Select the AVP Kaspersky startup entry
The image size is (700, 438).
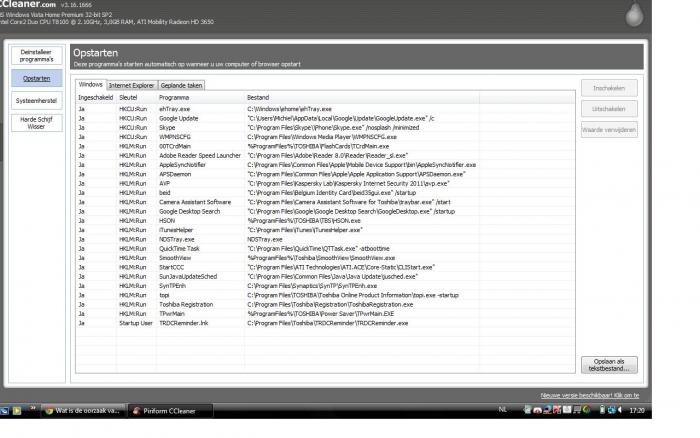coord(325,184)
